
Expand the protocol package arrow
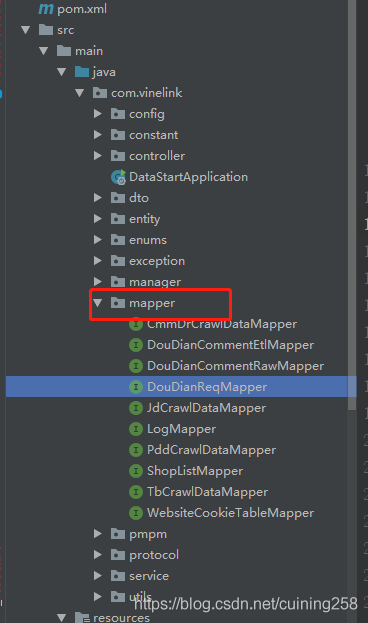[98, 555]
